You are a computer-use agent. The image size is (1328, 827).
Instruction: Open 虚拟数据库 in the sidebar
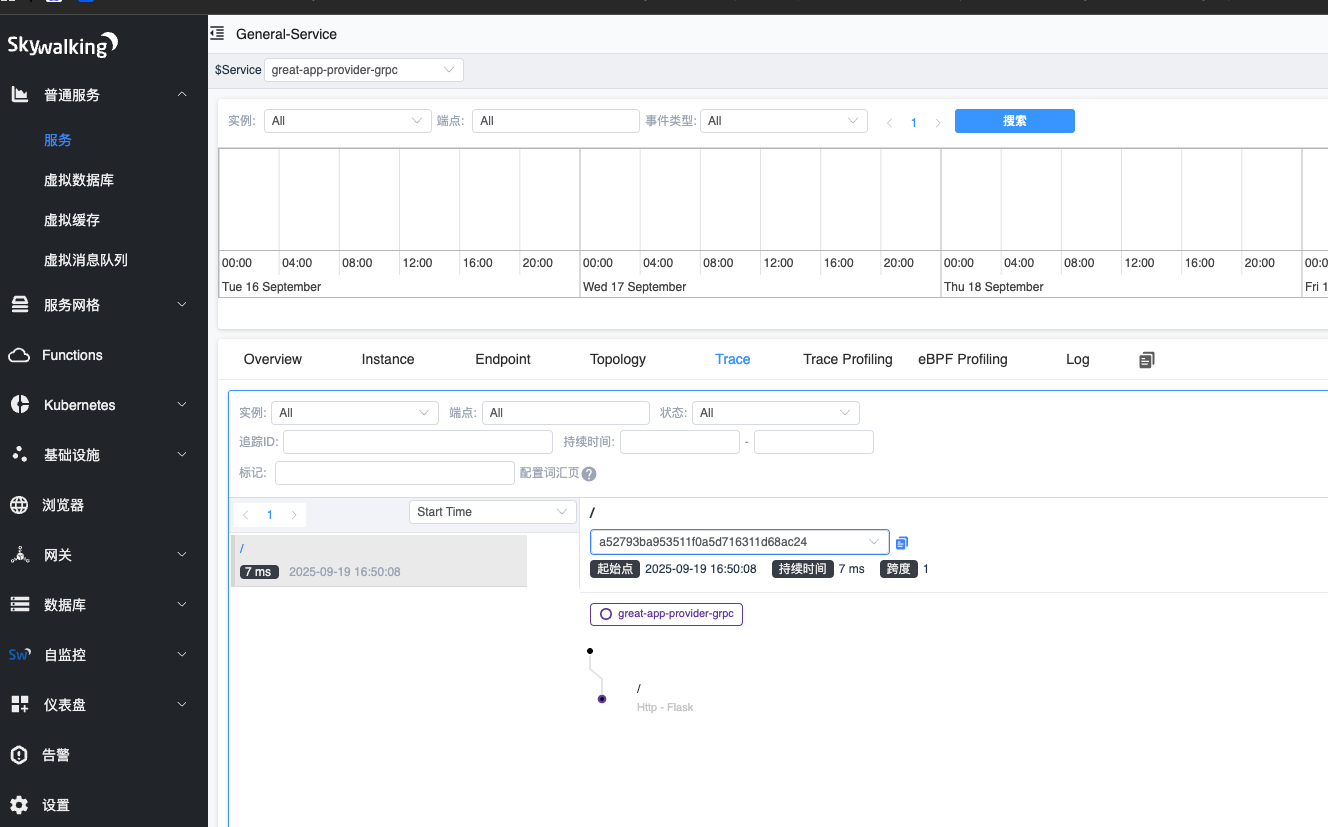tap(79, 180)
